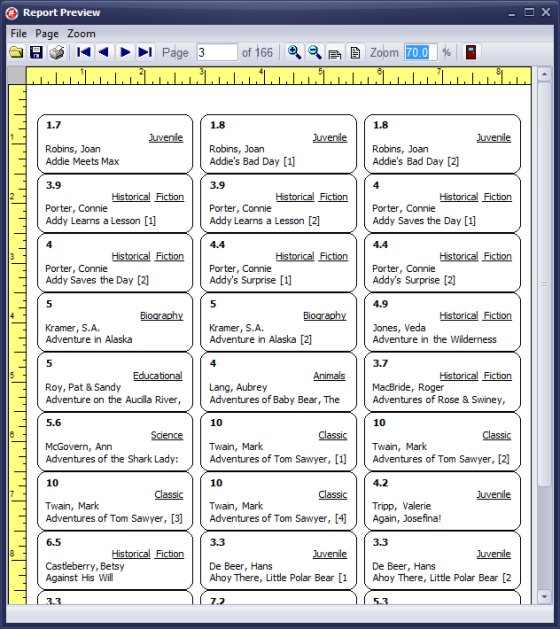Click the page number input field
The width and height of the screenshot is (560, 629).
[x=217, y=53]
